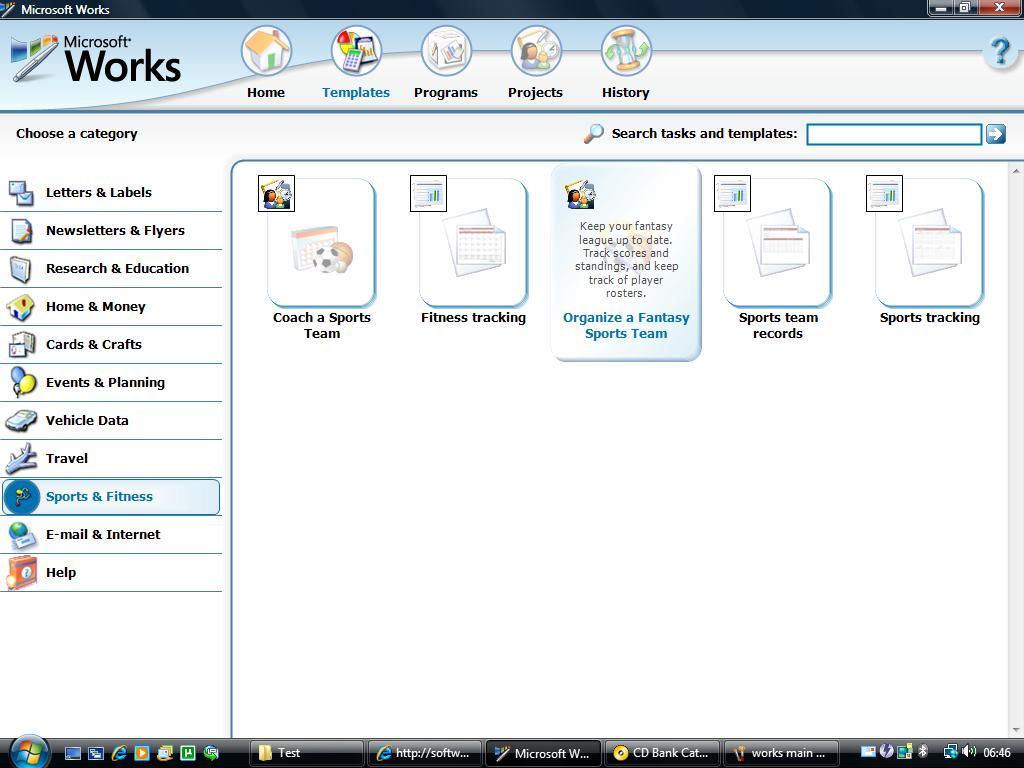The width and height of the screenshot is (1024, 768).
Task: Open the Vehicle Data category label
Action: click(x=87, y=421)
